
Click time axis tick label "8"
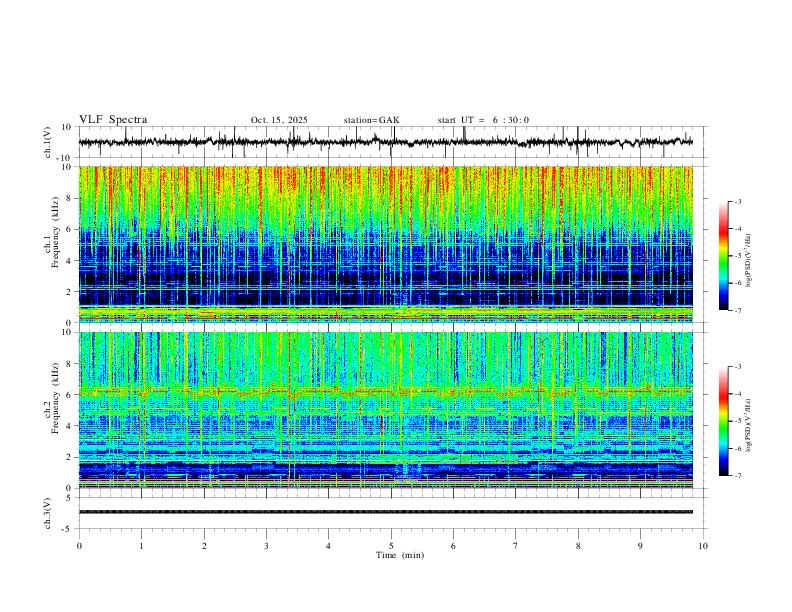pos(578,546)
